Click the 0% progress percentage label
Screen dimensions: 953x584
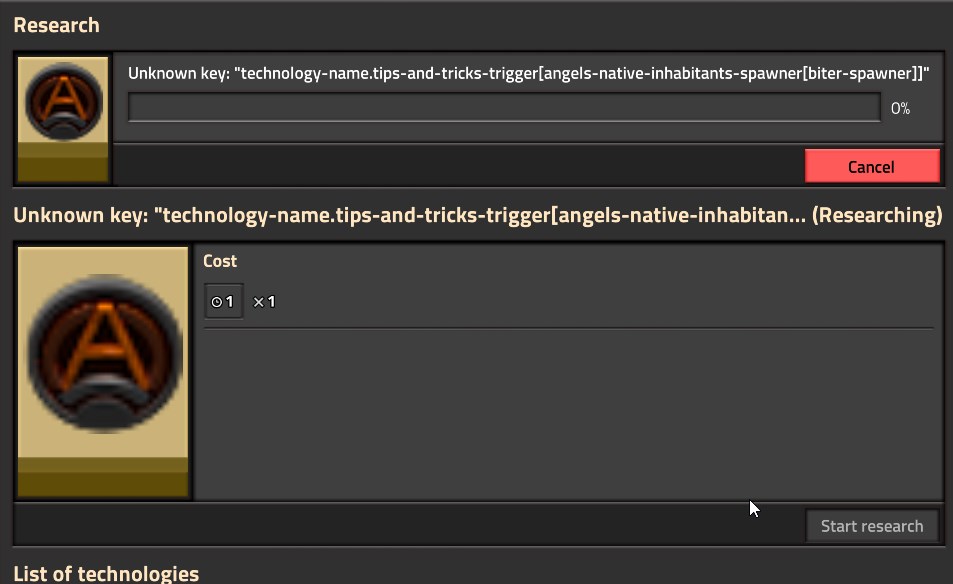(900, 108)
